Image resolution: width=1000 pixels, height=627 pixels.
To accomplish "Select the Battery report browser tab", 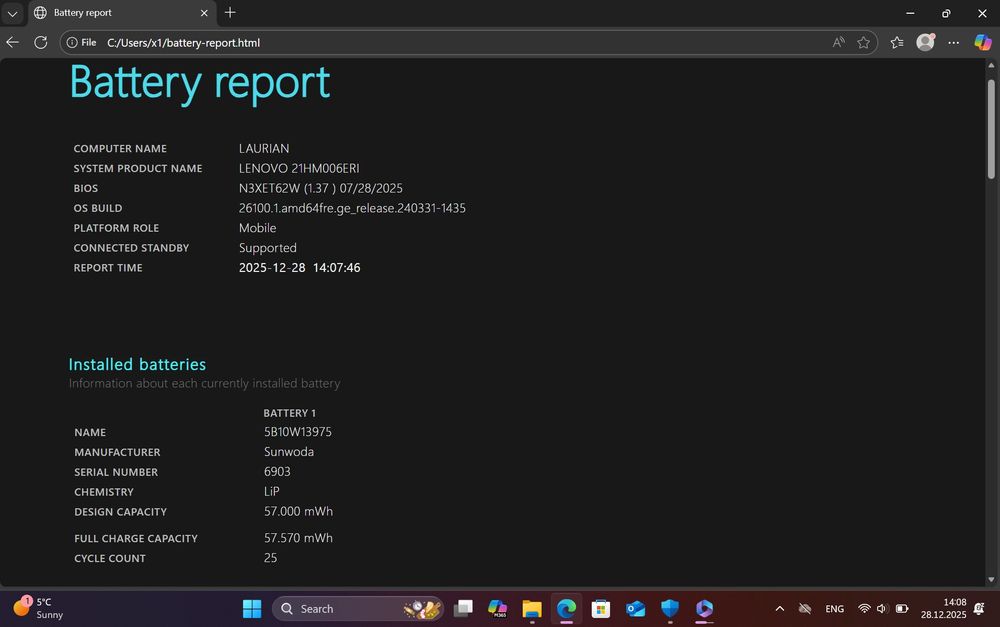I will coord(121,13).
